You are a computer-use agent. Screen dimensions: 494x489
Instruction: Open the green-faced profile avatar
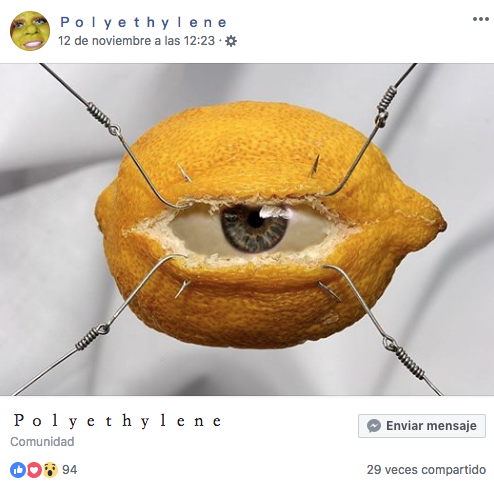[x=30, y=31]
